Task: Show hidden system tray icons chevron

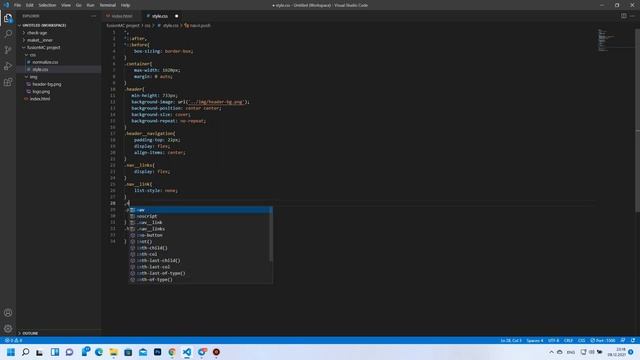Action: [x=551, y=352]
